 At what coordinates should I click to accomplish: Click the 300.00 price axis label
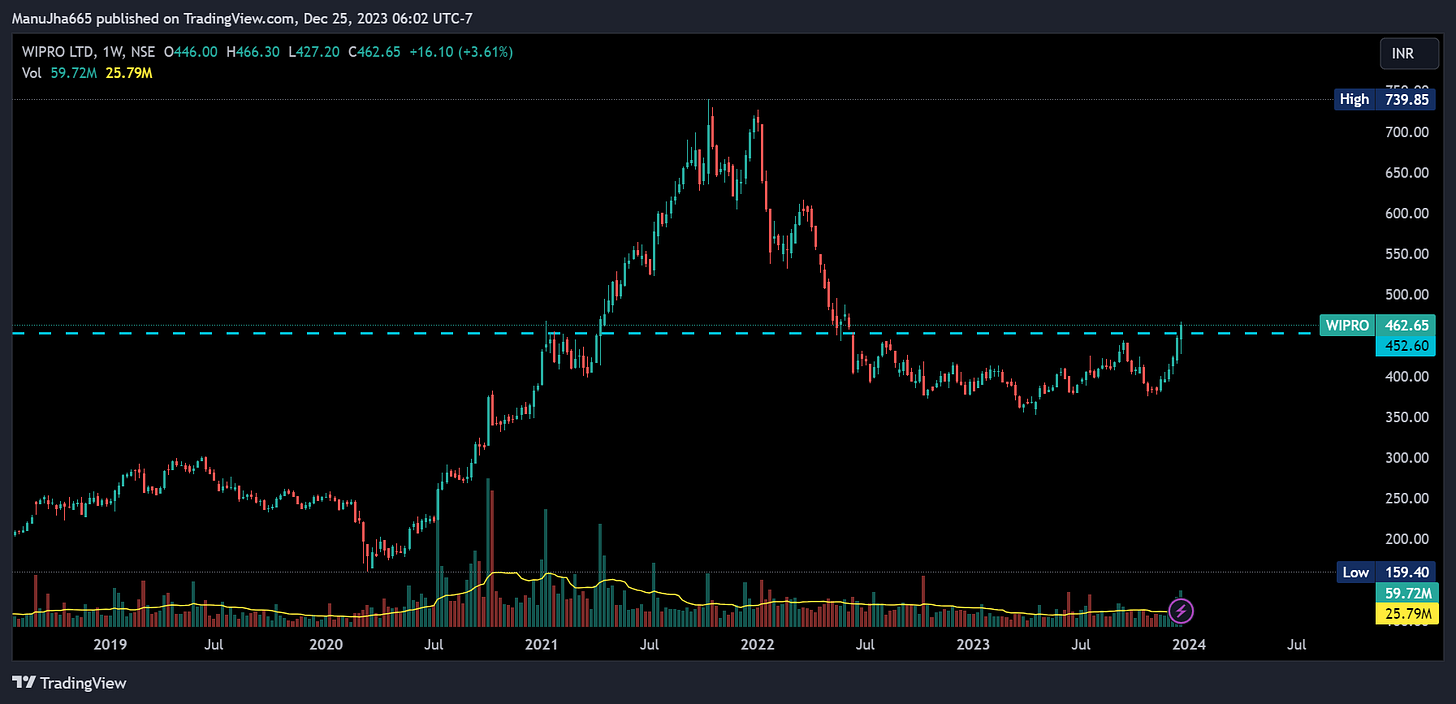coord(1405,457)
